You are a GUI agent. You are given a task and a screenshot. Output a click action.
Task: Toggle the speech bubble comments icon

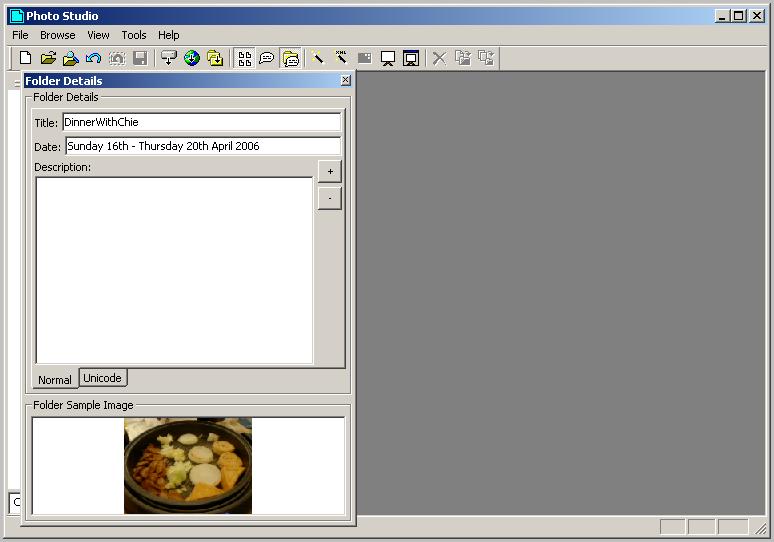[x=267, y=58]
